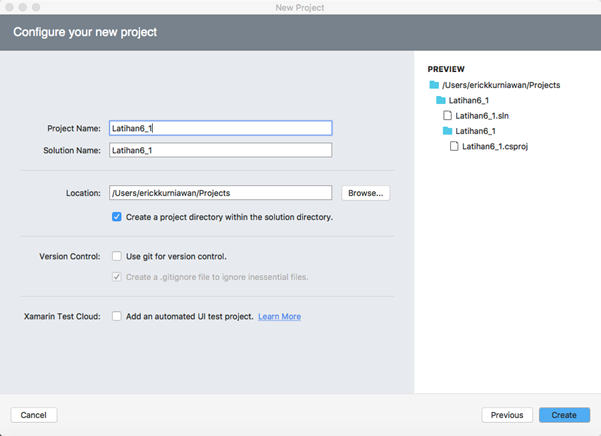Click the nested Latihan6_1 project folder icon
The width and height of the screenshot is (601, 436).
(448, 131)
